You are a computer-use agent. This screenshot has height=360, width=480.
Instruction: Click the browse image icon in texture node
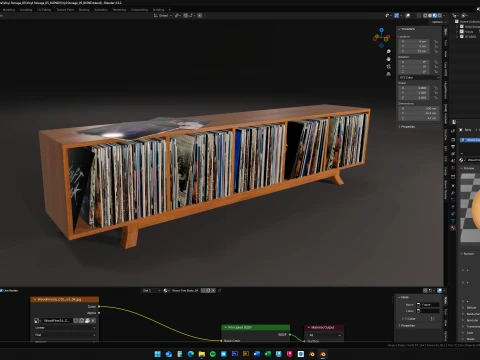pyautogui.click(x=37, y=320)
